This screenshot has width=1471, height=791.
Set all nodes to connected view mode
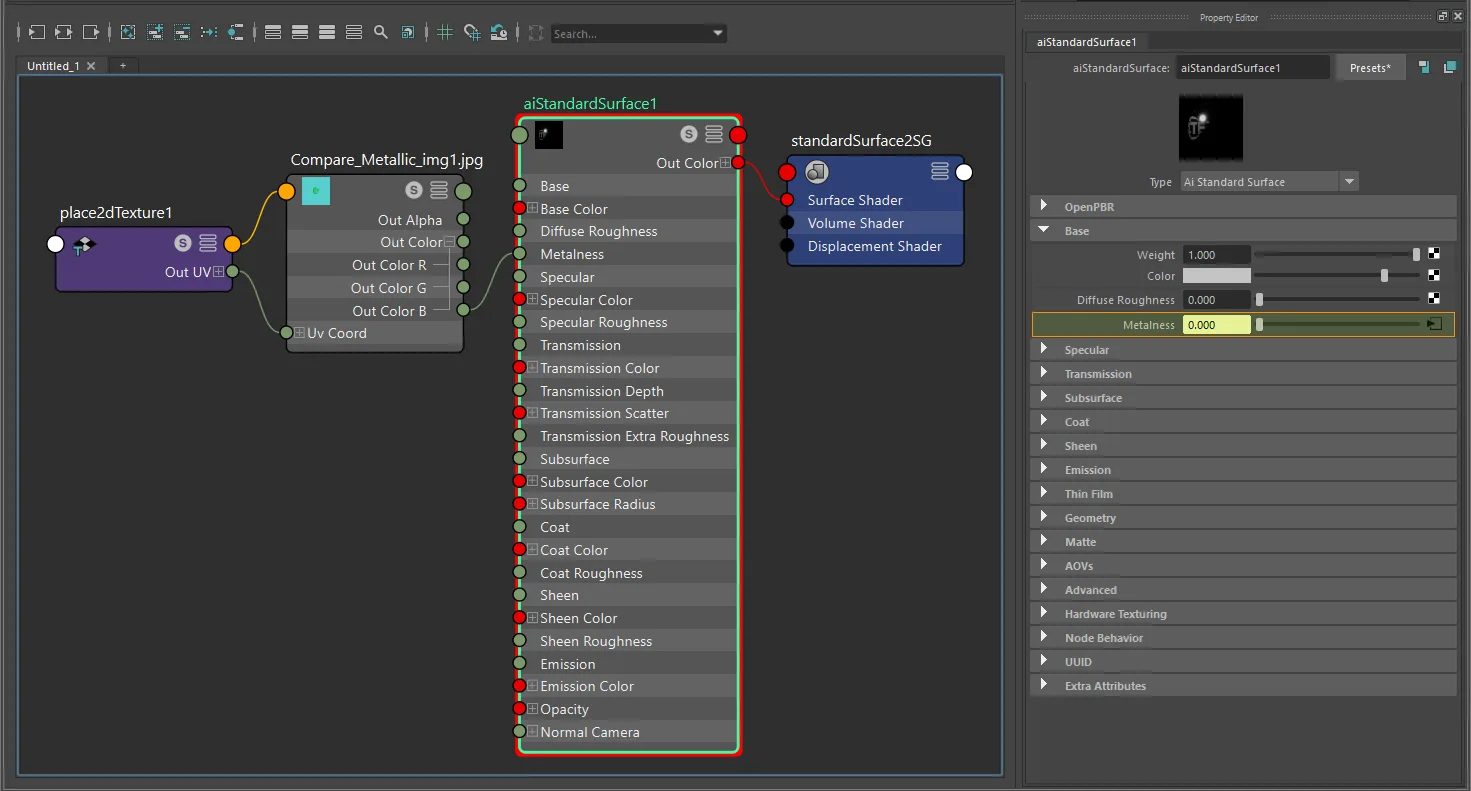click(x=300, y=33)
